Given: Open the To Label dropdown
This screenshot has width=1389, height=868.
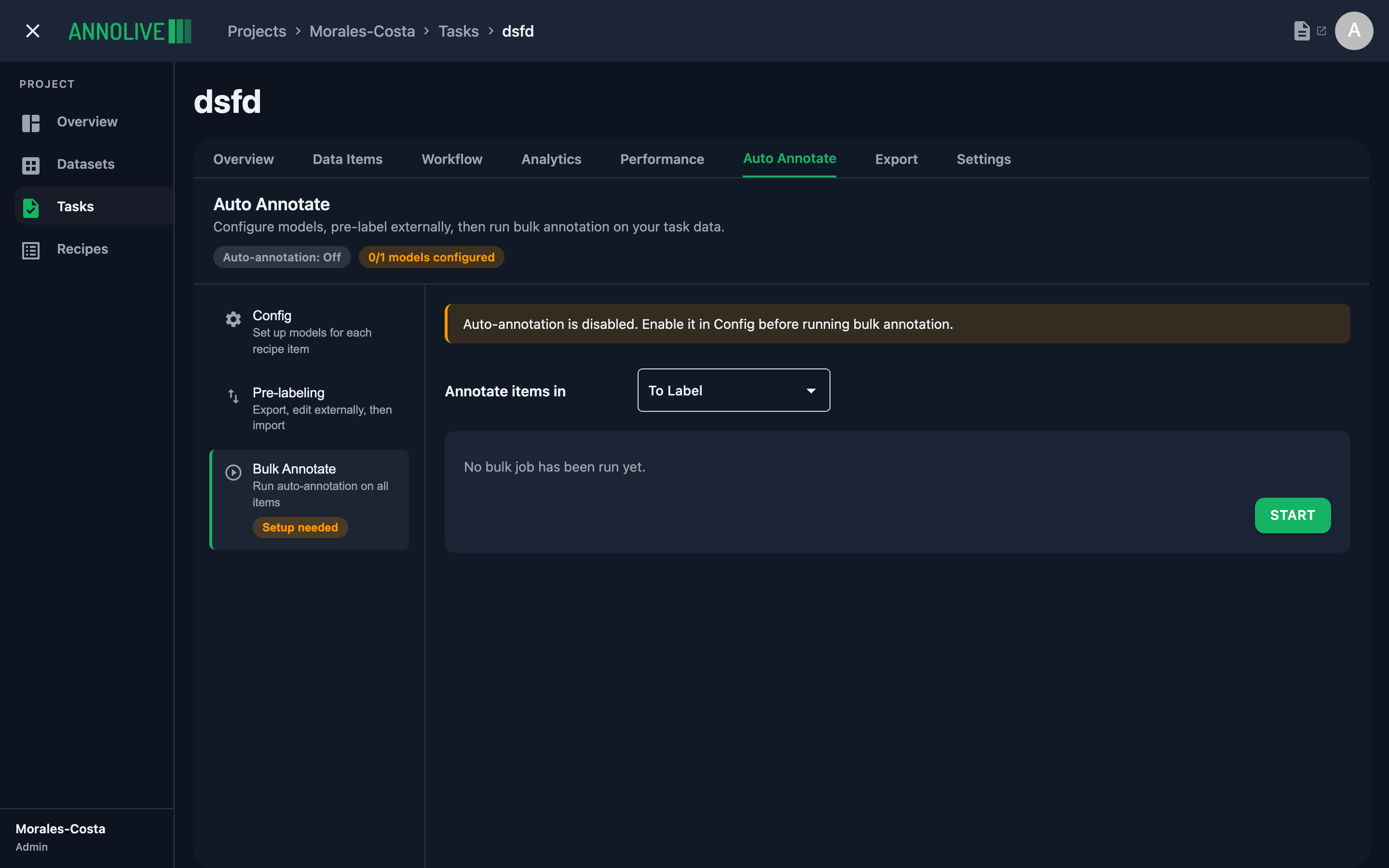Looking at the screenshot, I should pyautogui.click(x=734, y=391).
